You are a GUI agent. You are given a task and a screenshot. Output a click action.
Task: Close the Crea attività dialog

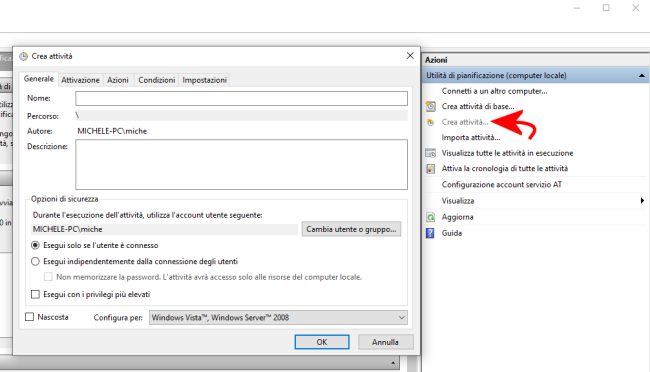[x=410, y=56]
